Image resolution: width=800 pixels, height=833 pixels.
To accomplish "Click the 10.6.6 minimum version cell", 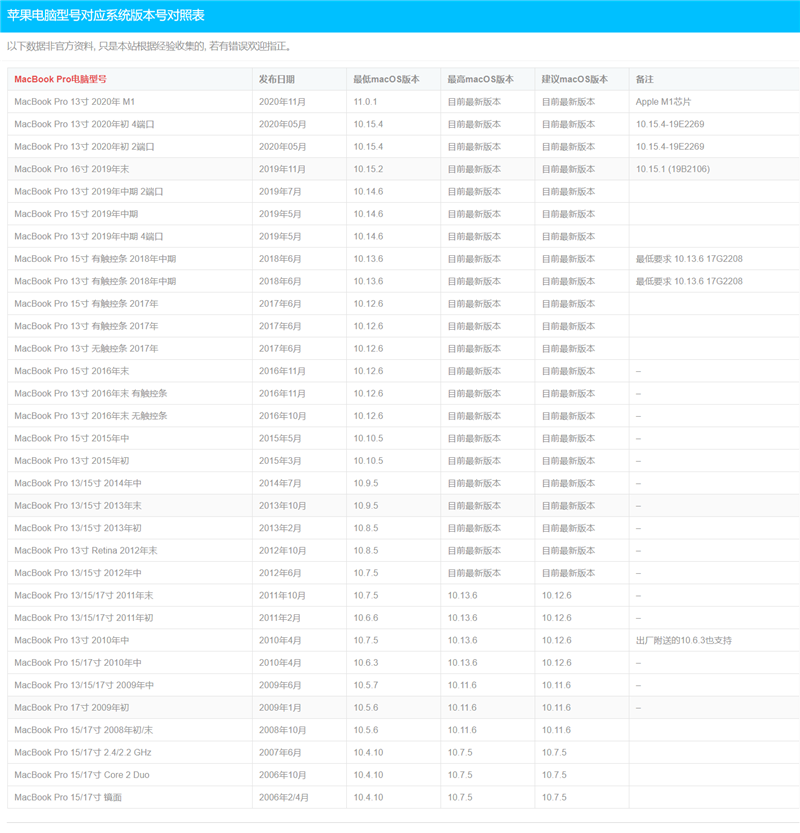I will coord(366,617).
